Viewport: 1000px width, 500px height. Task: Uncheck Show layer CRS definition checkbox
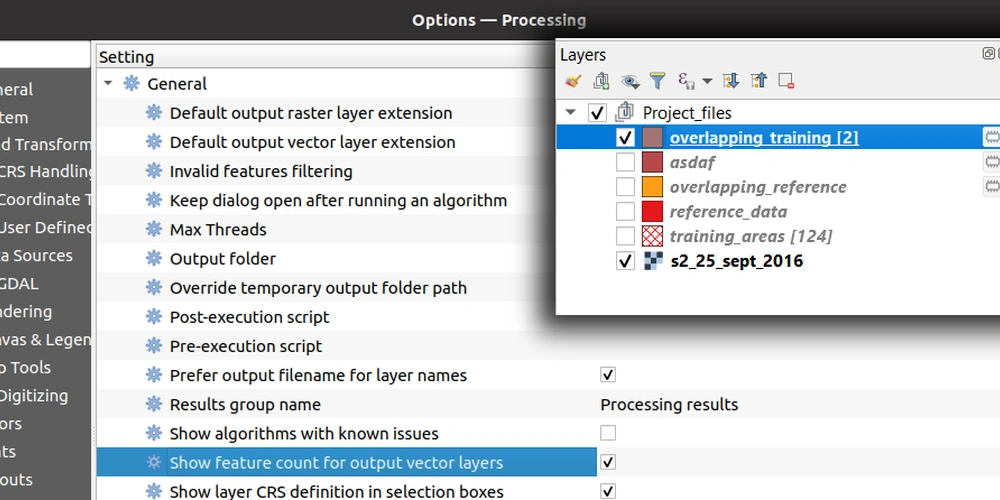click(x=608, y=492)
